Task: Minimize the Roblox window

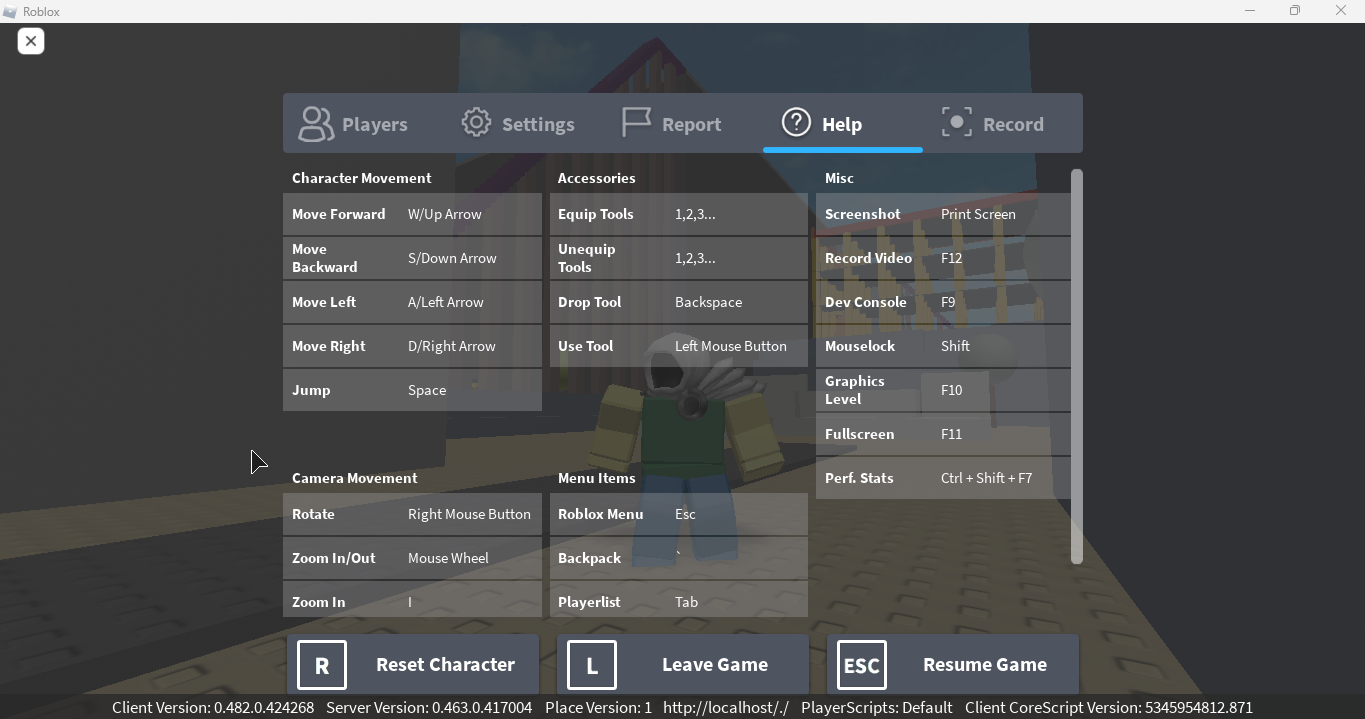Action: pos(1250,11)
